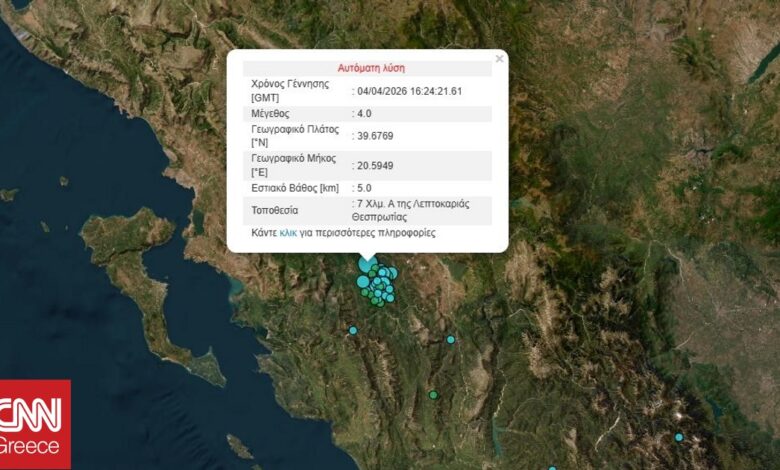
Task: Close the earthquake info popup
Action: click(x=499, y=59)
